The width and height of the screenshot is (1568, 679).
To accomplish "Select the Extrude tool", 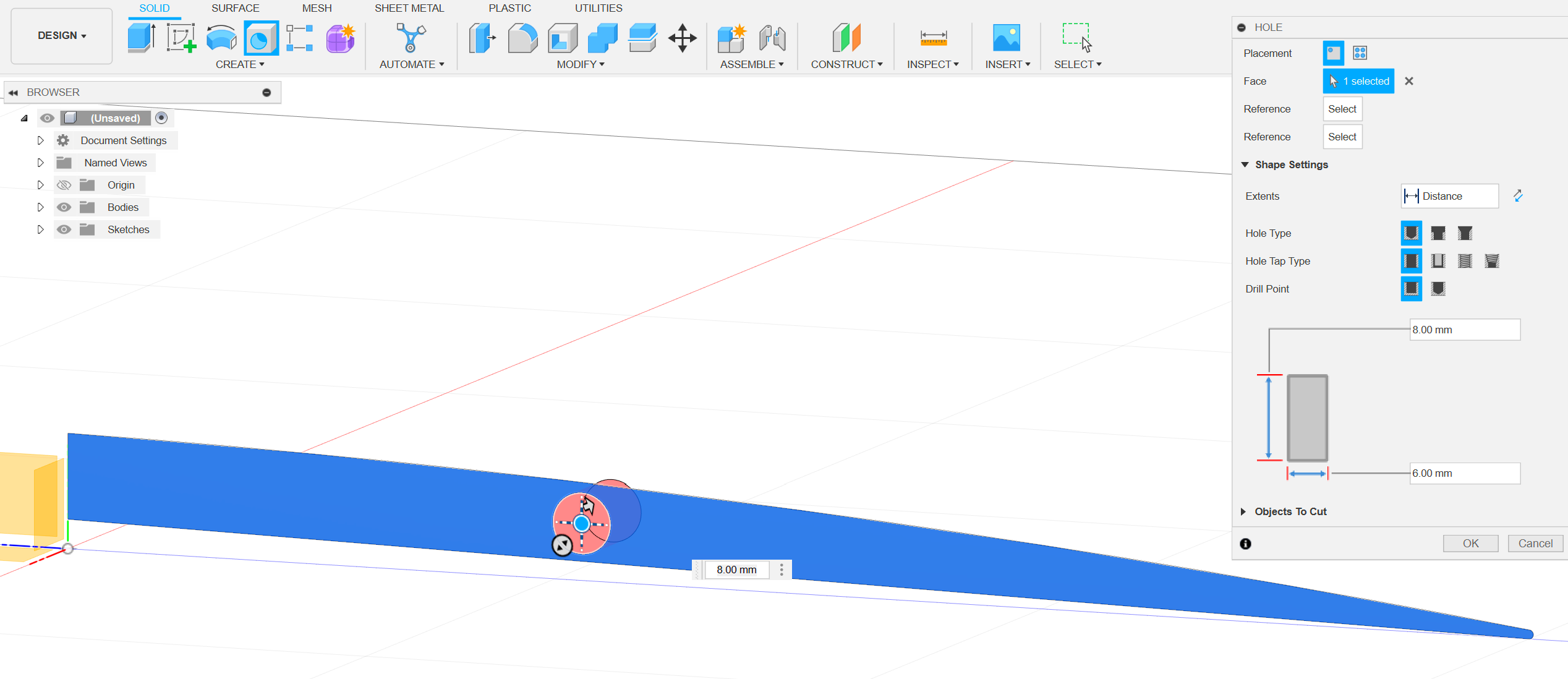I will (x=141, y=37).
